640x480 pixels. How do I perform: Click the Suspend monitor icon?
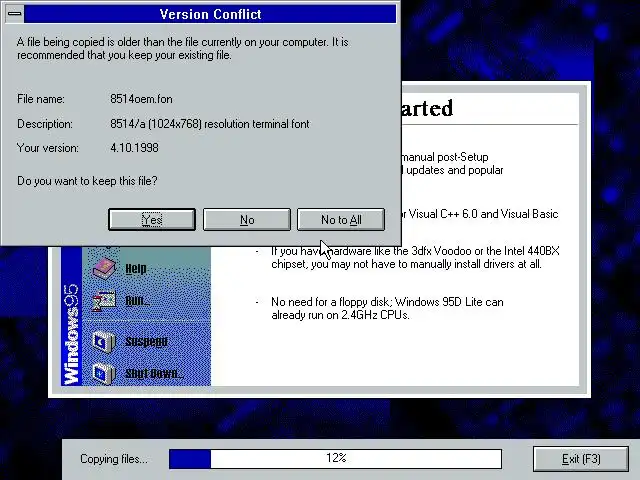click(x=104, y=341)
